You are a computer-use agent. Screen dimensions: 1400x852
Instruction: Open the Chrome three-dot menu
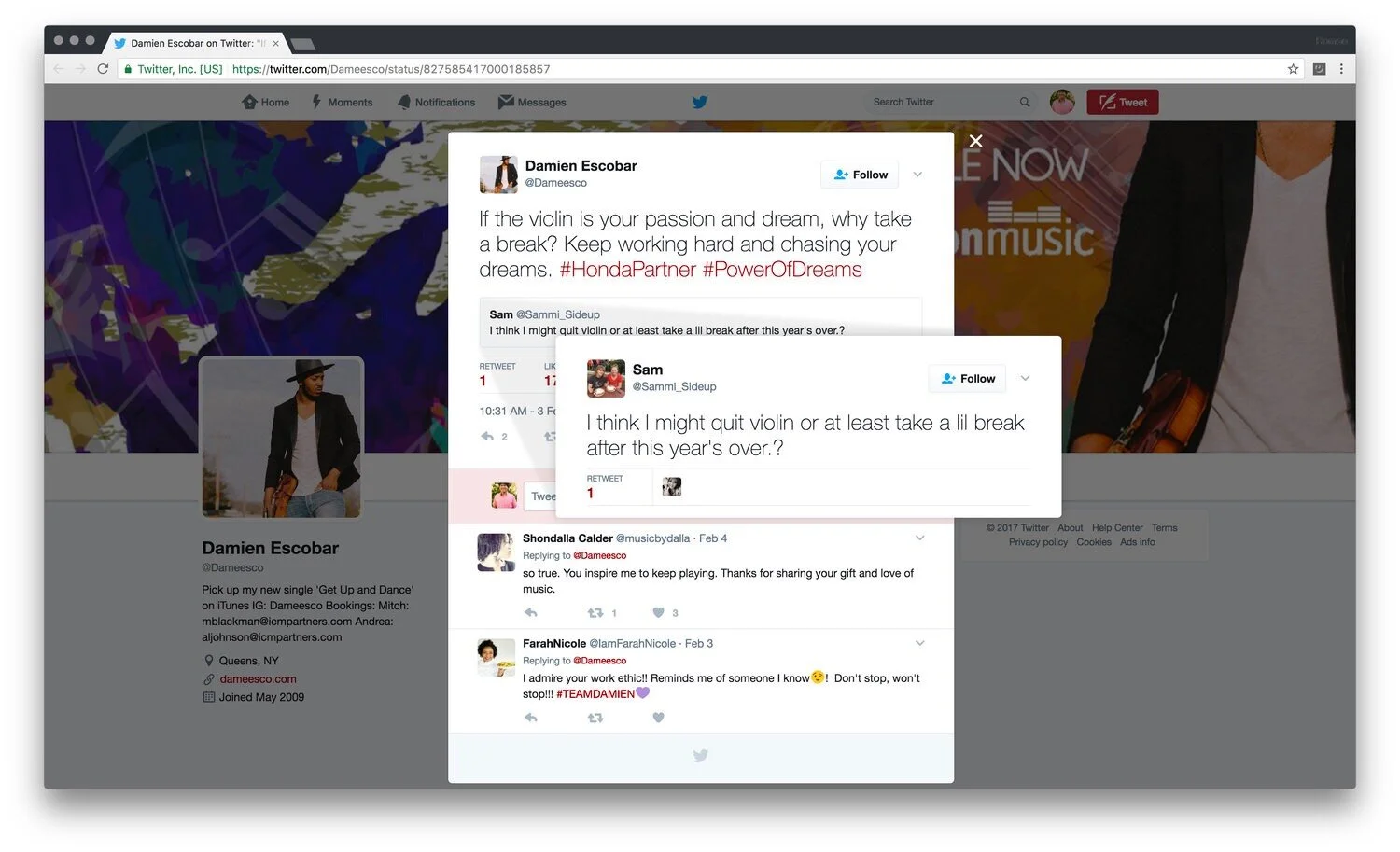pos(1341,69)
